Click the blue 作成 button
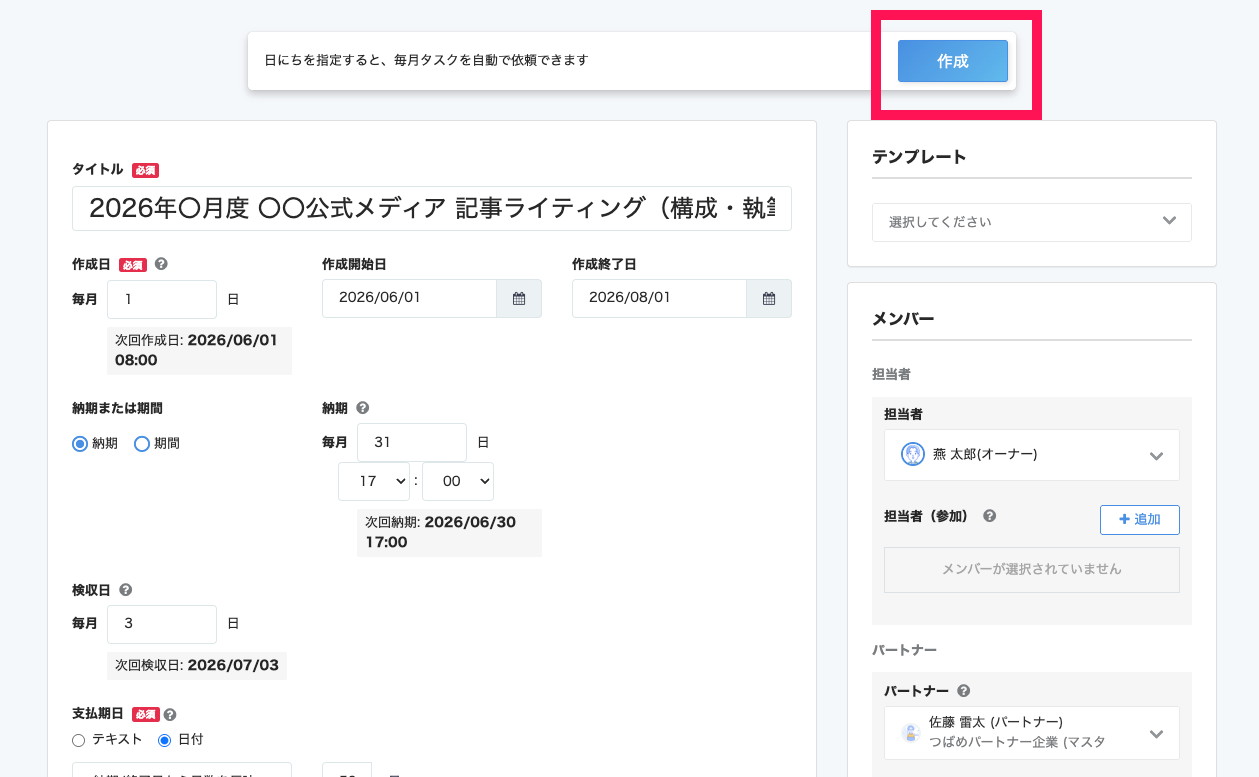The height and width of the screenshot is (777, 1259). [952, 61]
